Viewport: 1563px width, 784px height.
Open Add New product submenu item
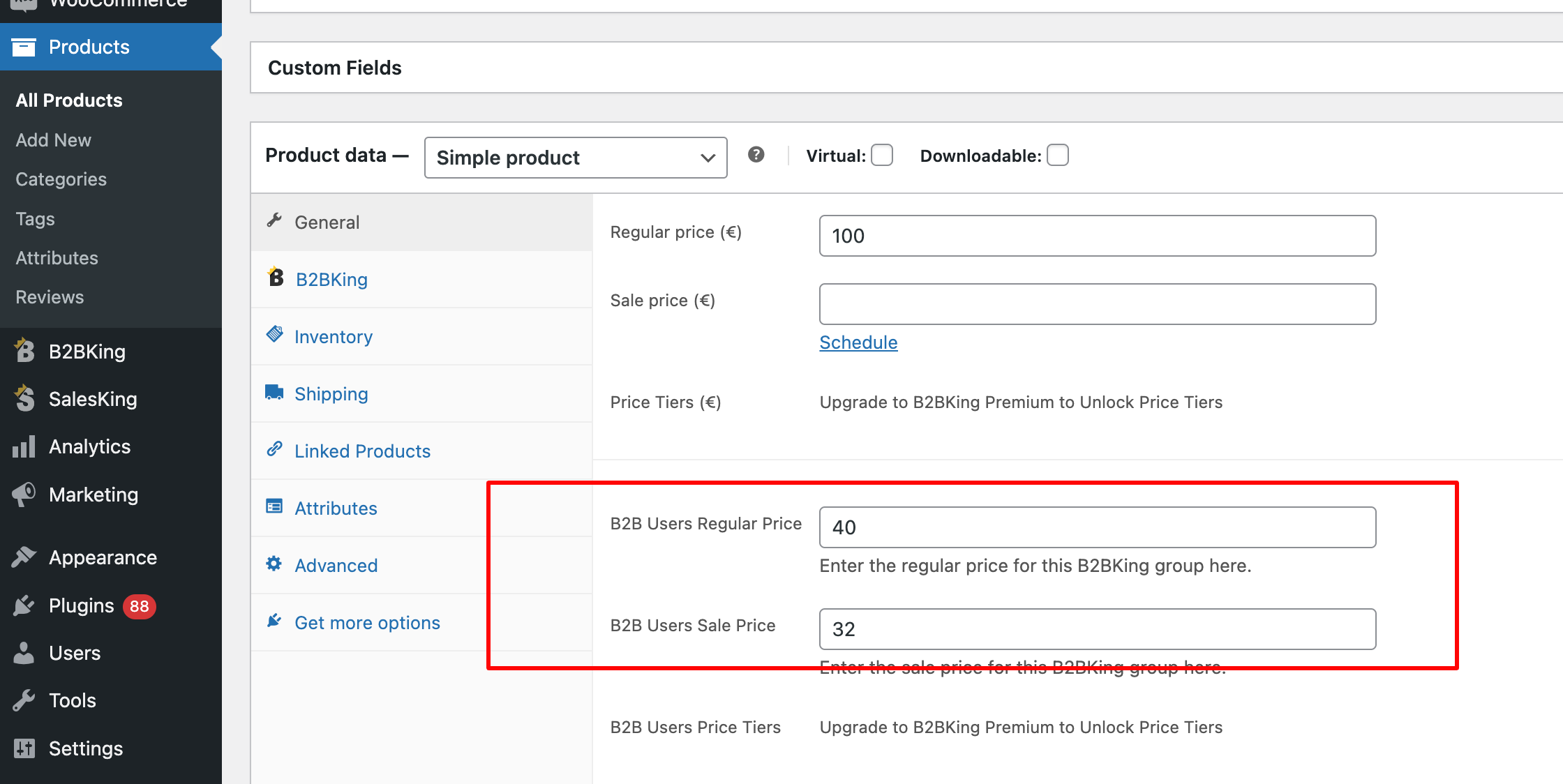54,140
